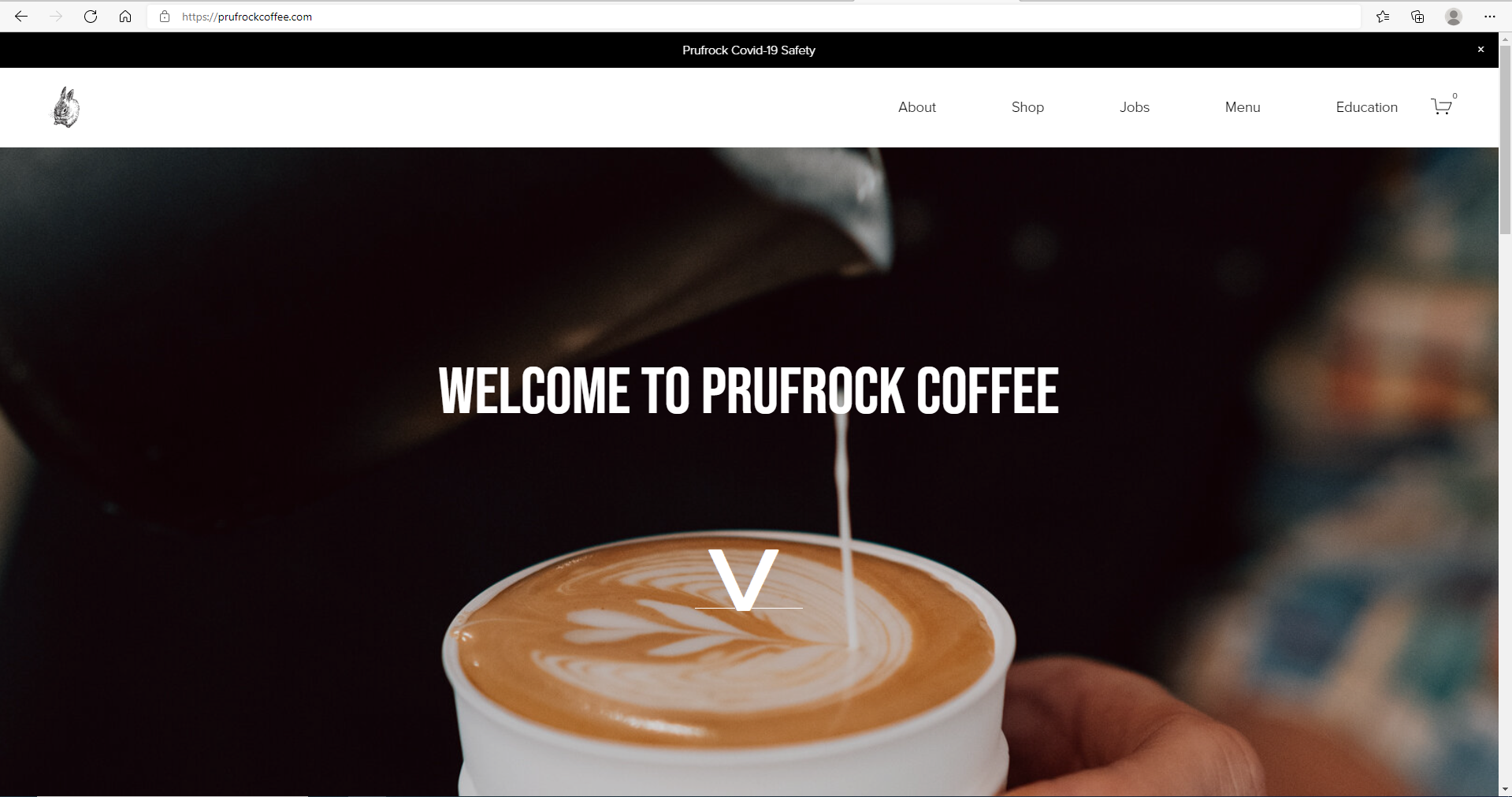1512x797 pixels.
Task: View the Menu page
Action: (1243, 107)
